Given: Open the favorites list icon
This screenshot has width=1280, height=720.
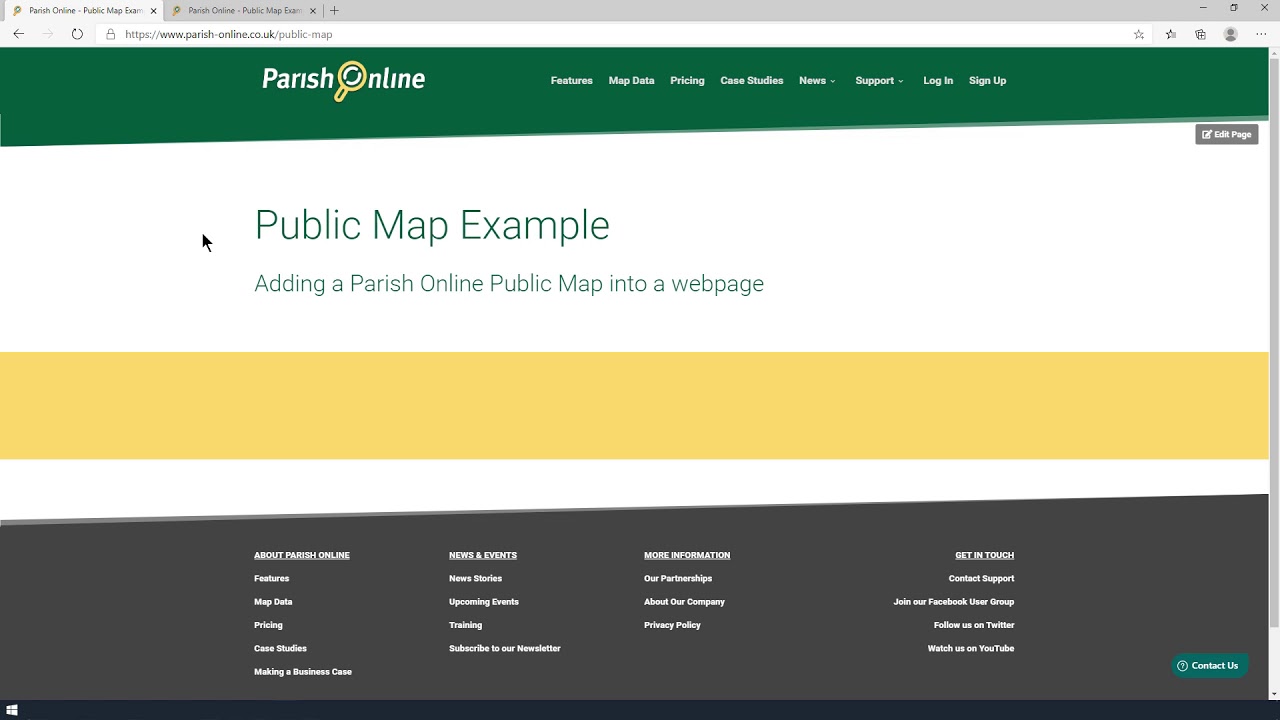Looking at the screenshot, I should tap(1171, 34).
